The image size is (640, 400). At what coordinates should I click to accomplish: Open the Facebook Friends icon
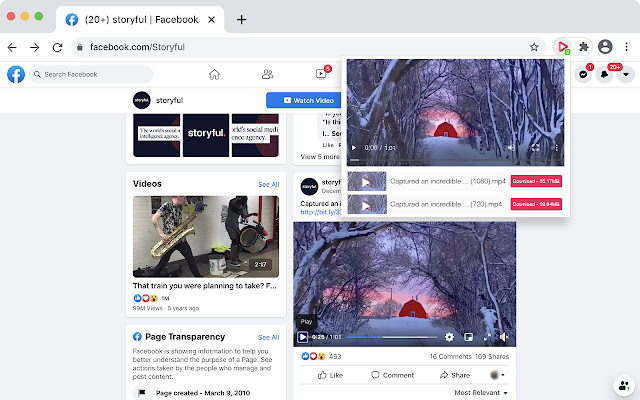pyautogui.click(x=267, y=74)
